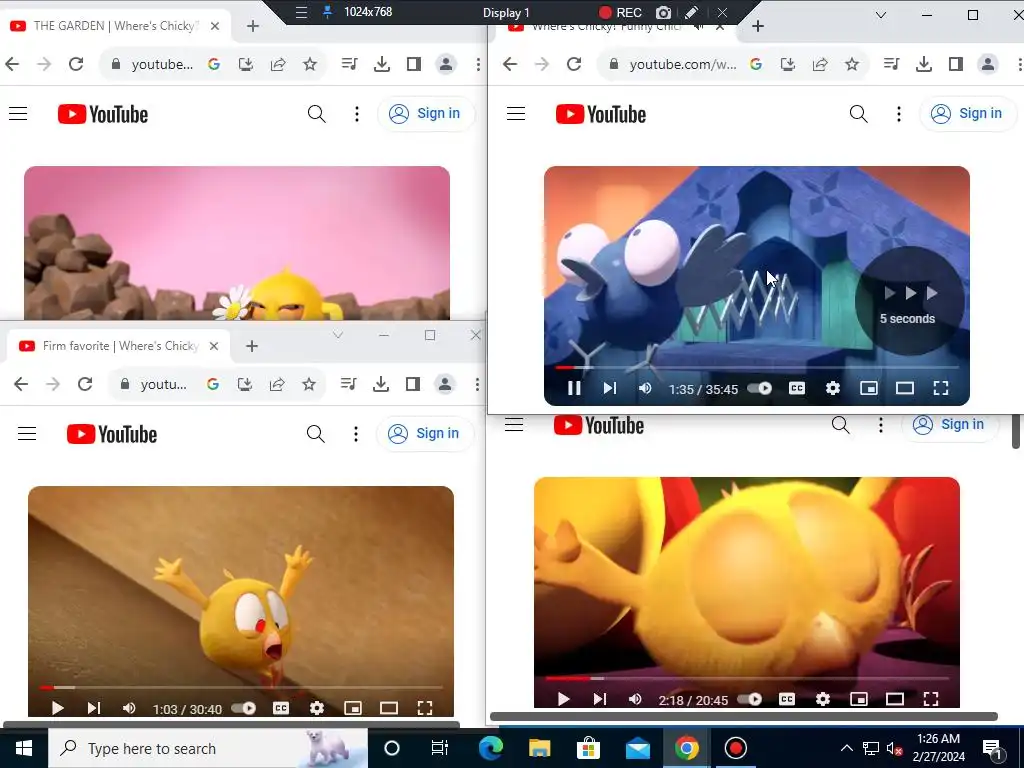
Task: Switch 30:40 video to theater mode
Action: [389, 709]
